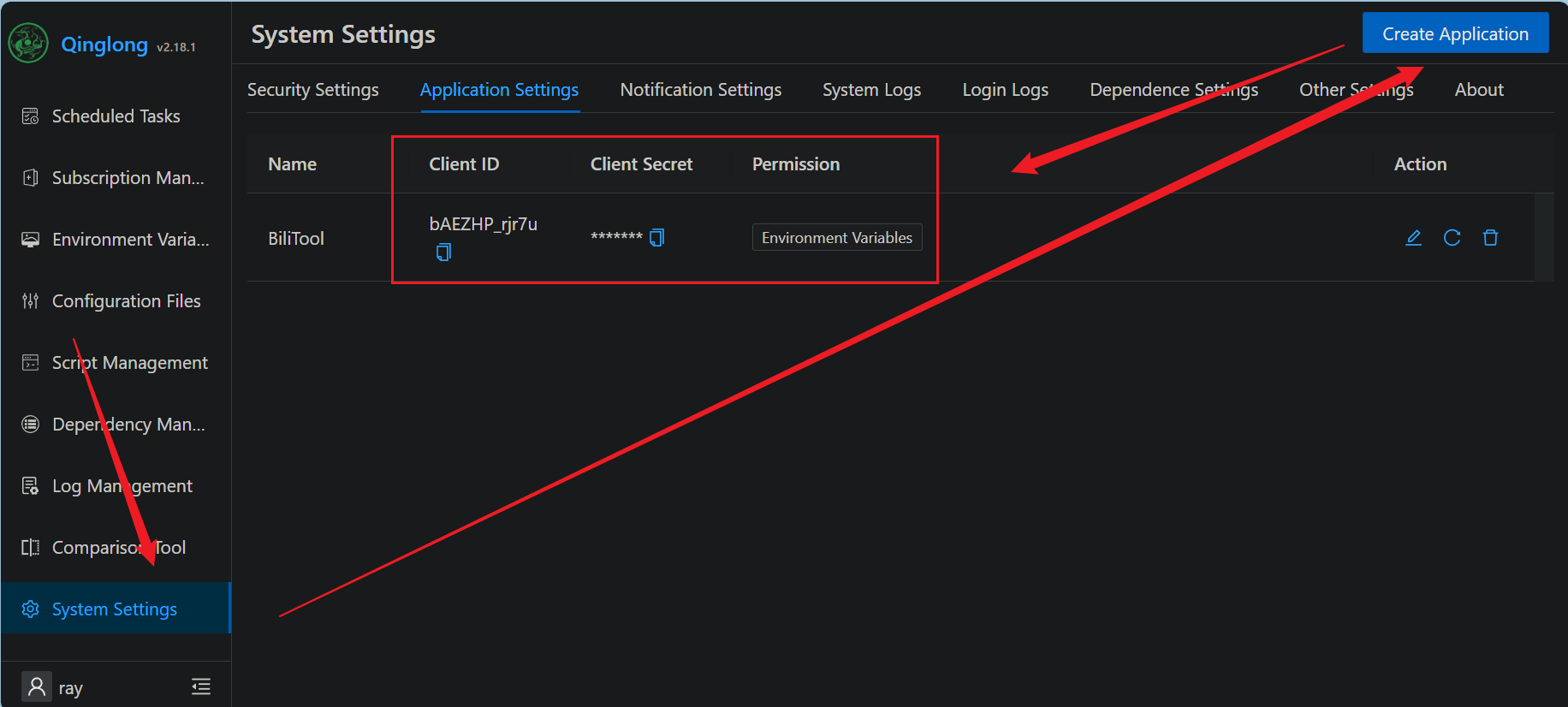Open the ray user avatar
The image size is (1568, 707).
(37, 687)
